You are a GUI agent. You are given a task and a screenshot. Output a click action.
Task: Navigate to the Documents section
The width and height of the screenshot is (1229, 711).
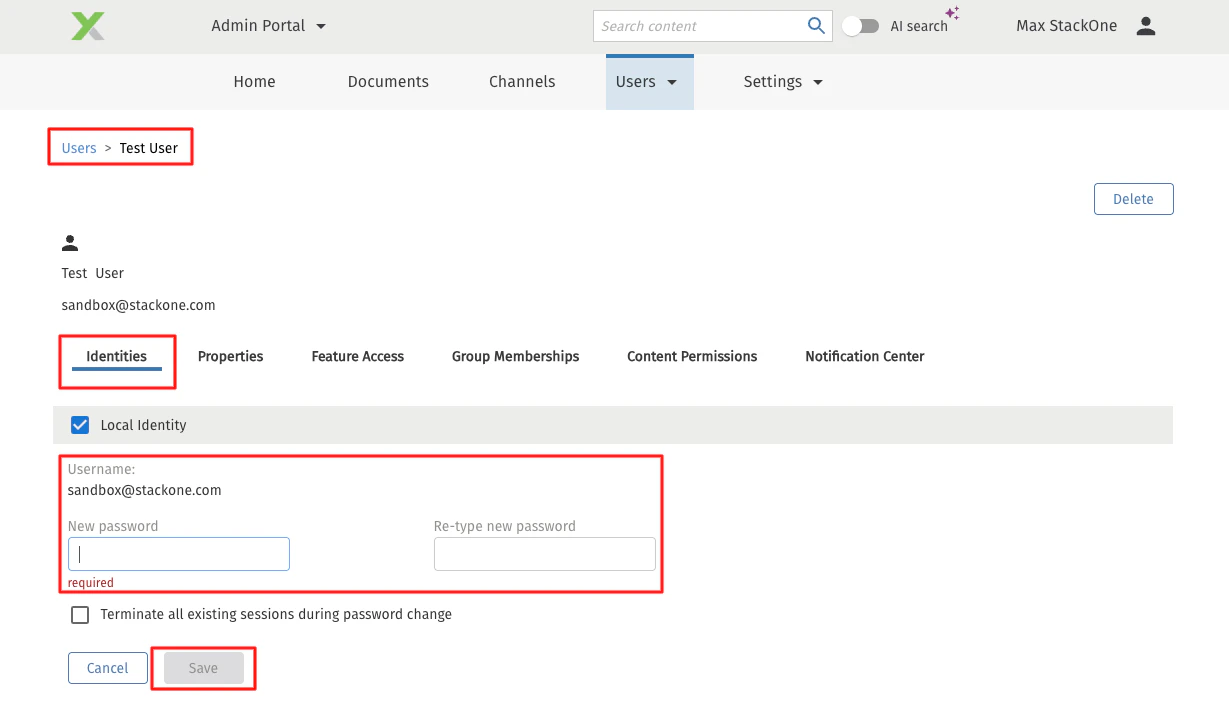coord(388,81)
